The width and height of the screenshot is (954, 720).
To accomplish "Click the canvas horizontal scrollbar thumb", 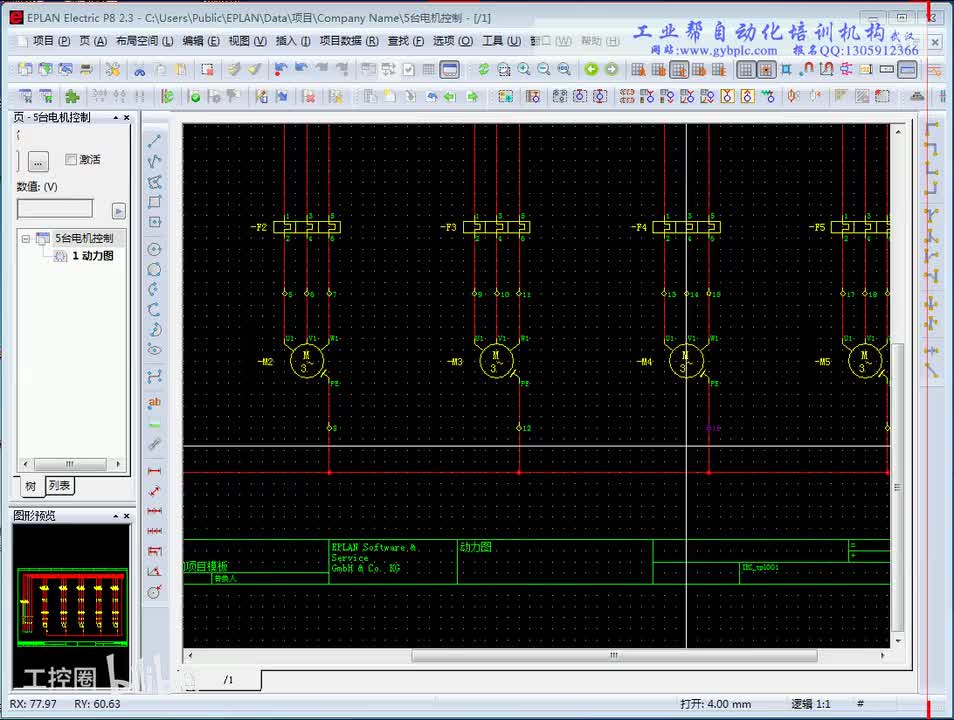I will 614,655.
